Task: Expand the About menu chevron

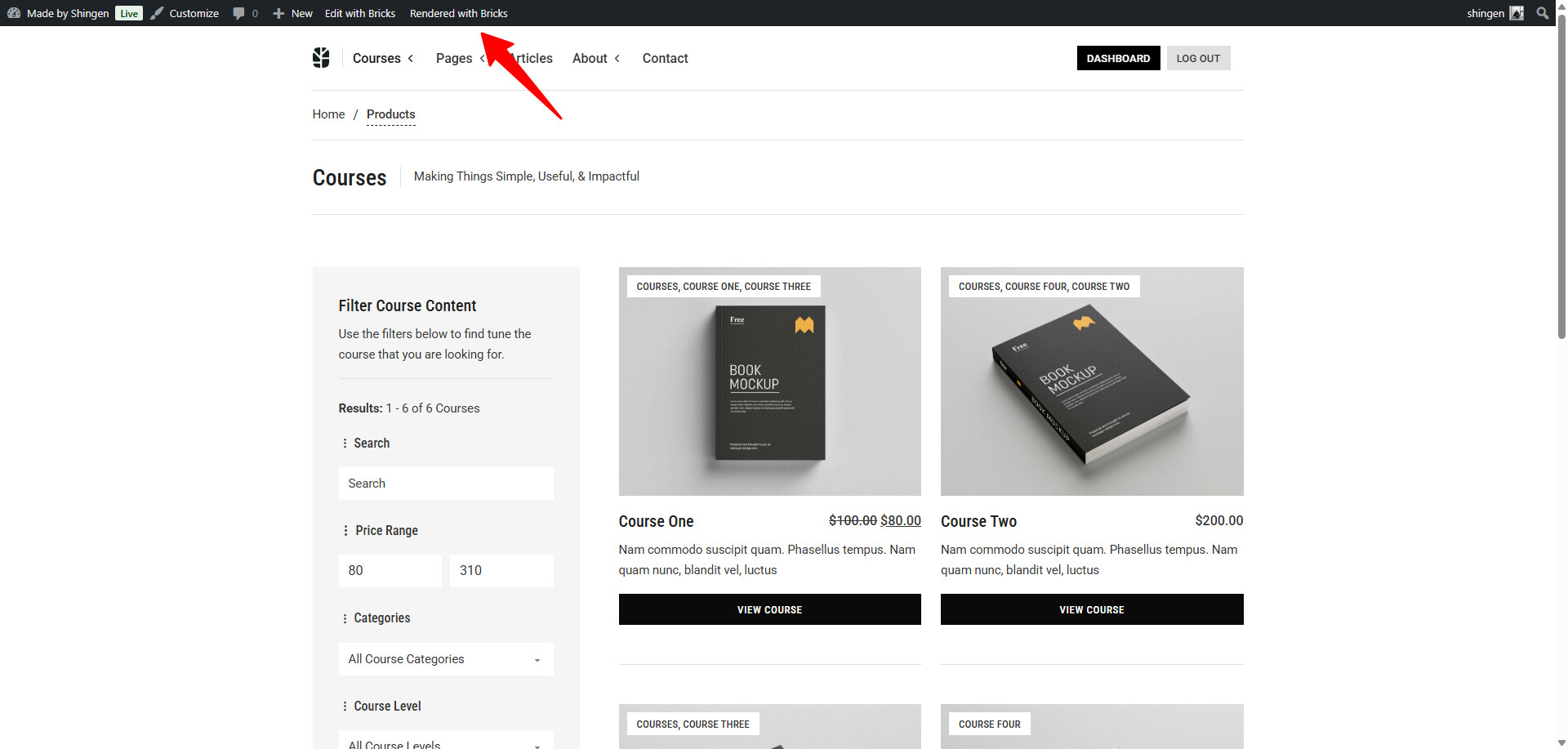Action: 617,59
